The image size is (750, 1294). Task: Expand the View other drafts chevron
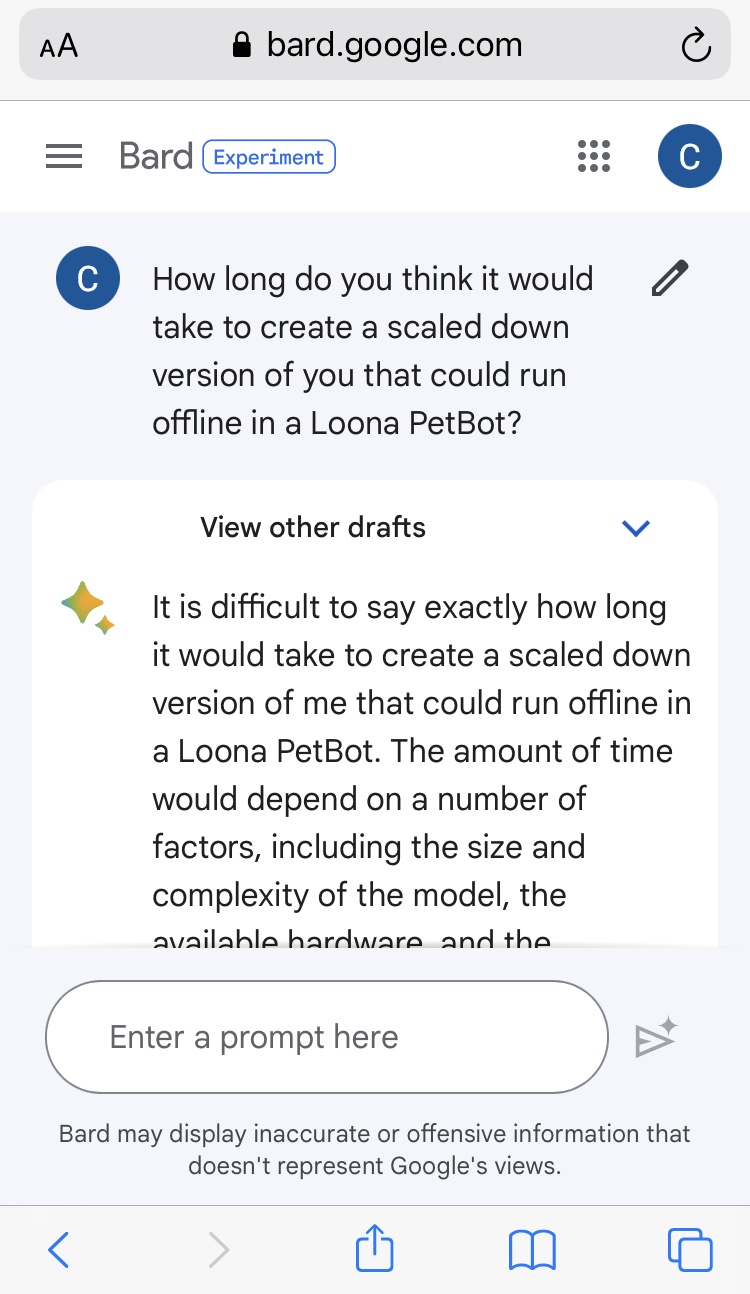pos(636,528)
